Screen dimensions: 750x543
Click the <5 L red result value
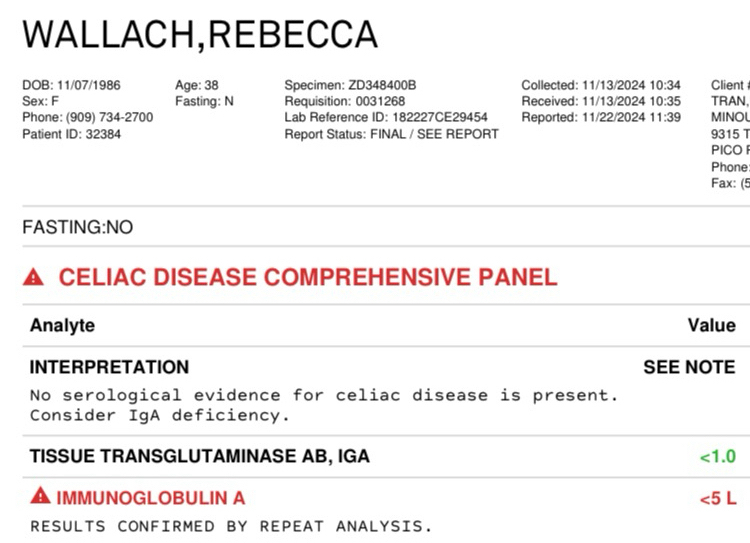click(x=717, y=499)
